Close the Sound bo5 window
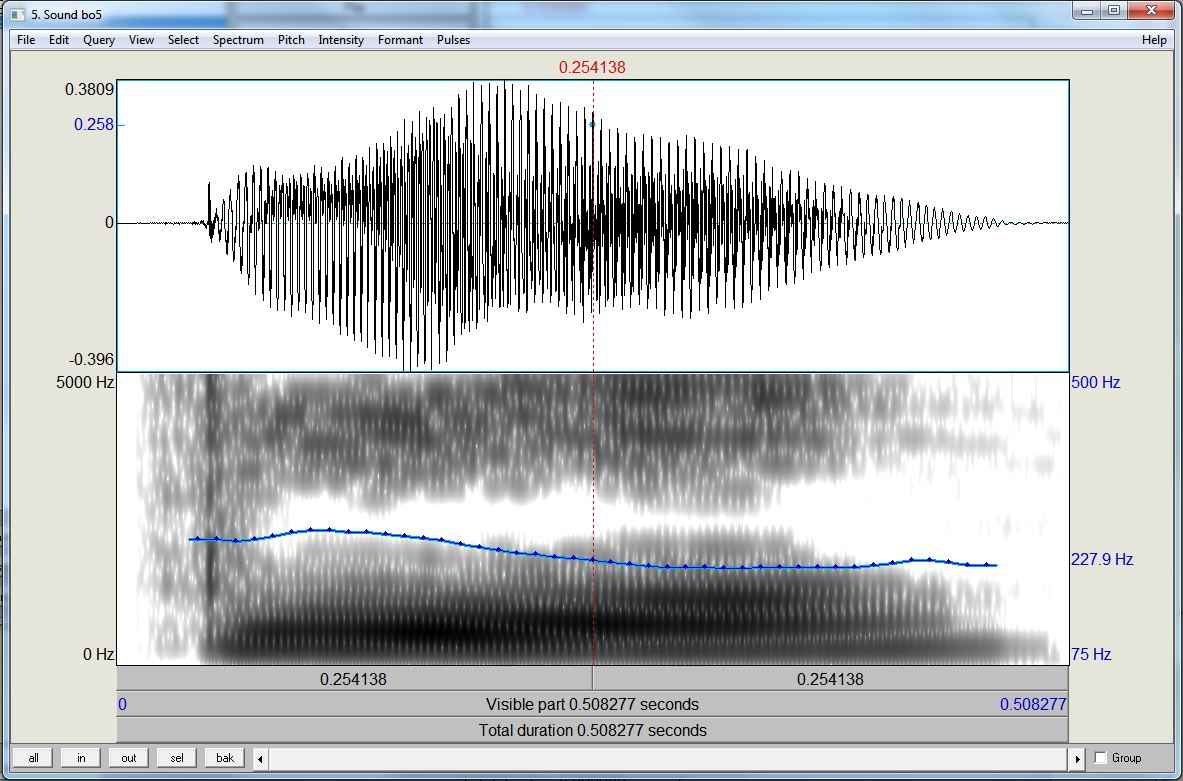Screen dimensions: 1183x781 (x=1151, y=11)
